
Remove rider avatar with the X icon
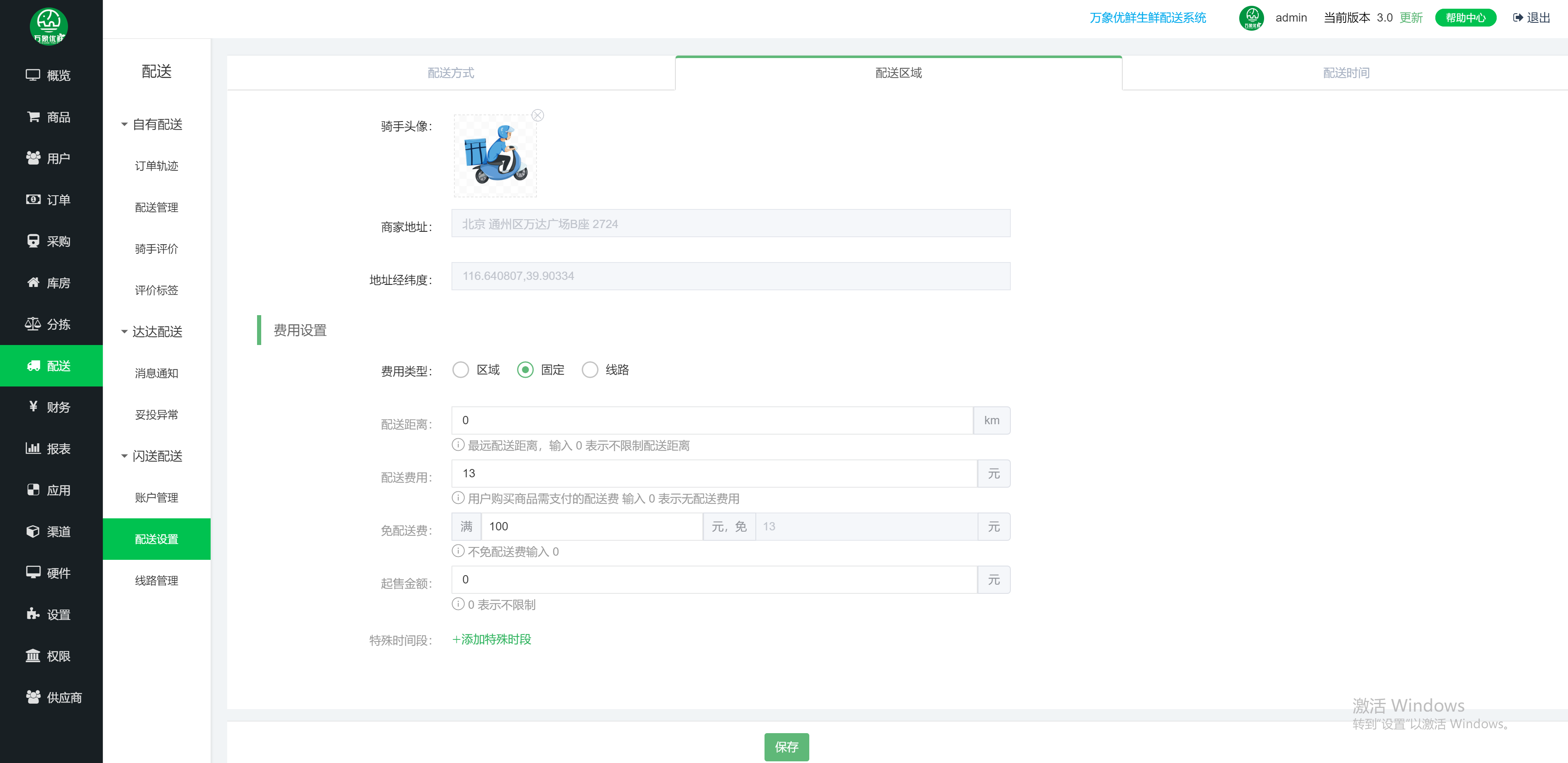coord(537,116)
